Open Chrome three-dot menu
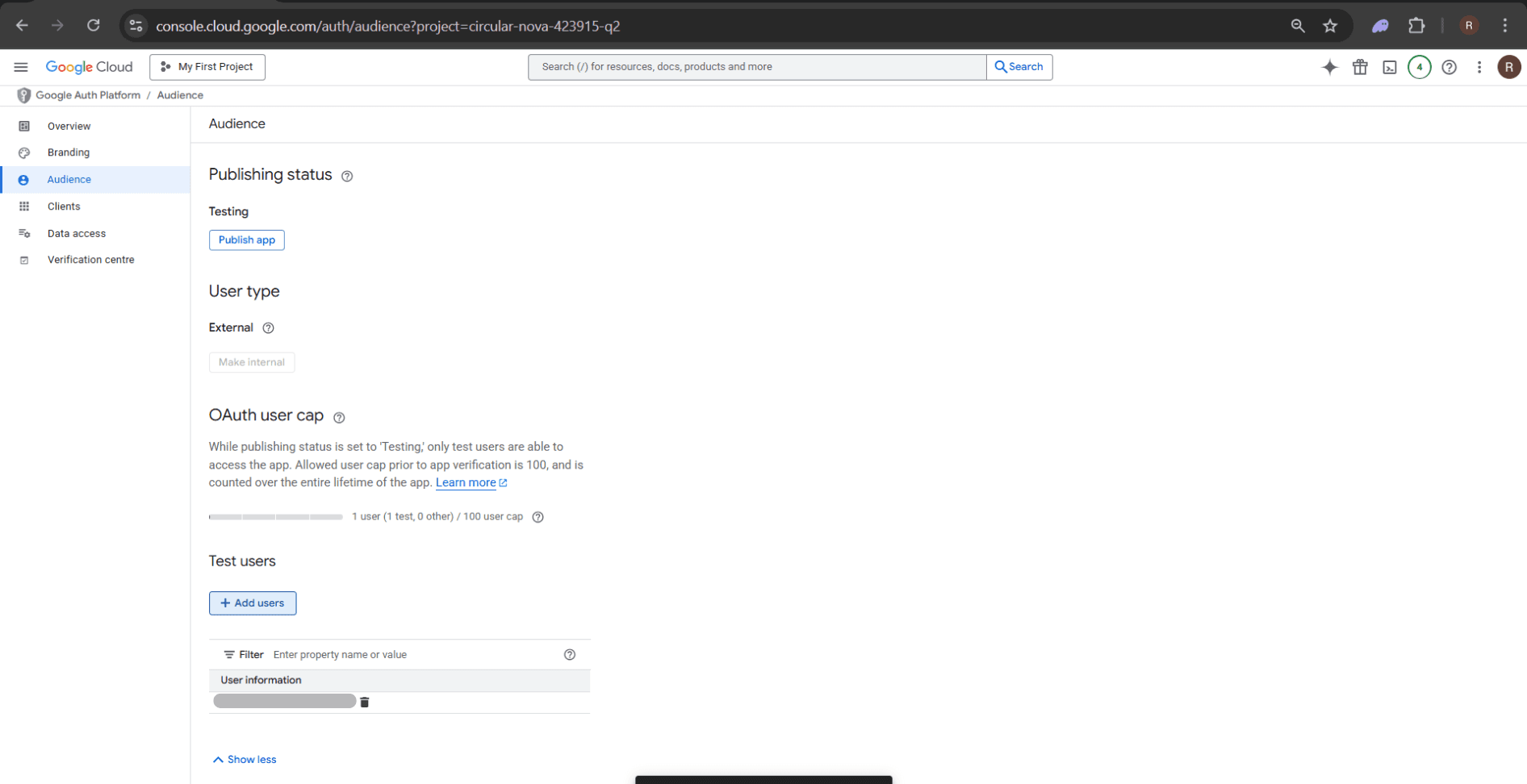 coord(1505,26)
